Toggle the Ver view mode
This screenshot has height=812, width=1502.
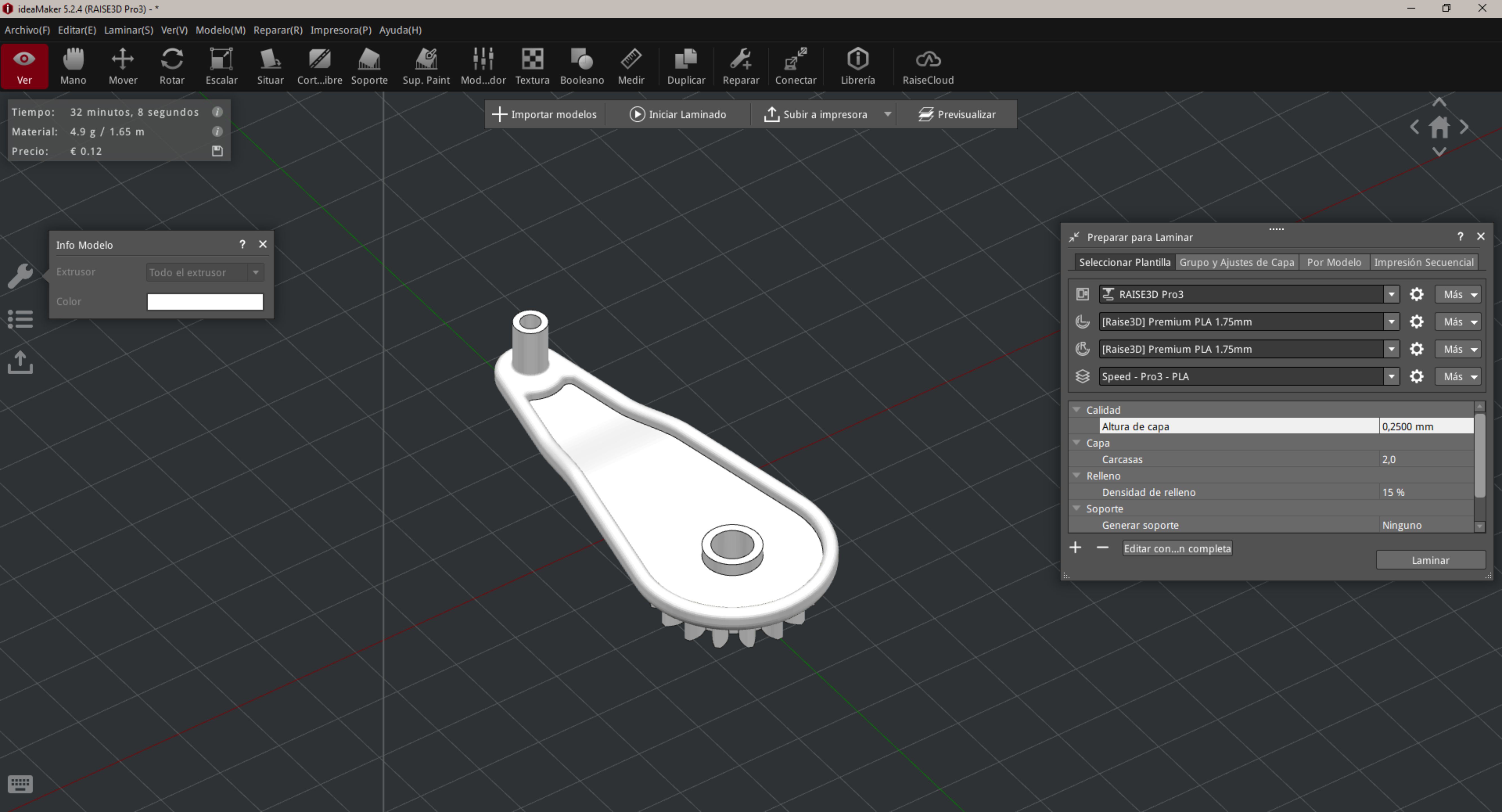tap(25, 66)
